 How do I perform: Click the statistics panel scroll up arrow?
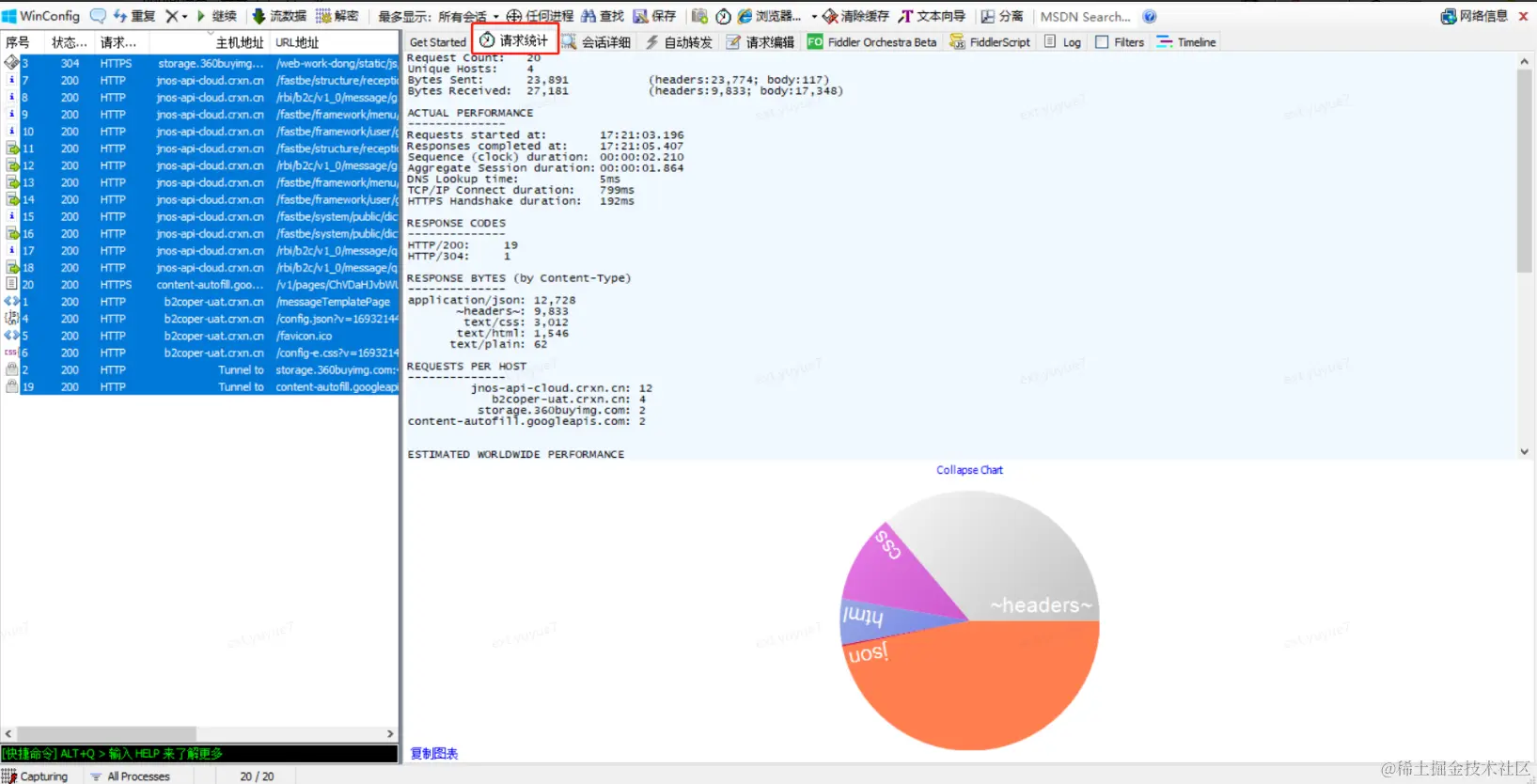(x=1524, y=61)
